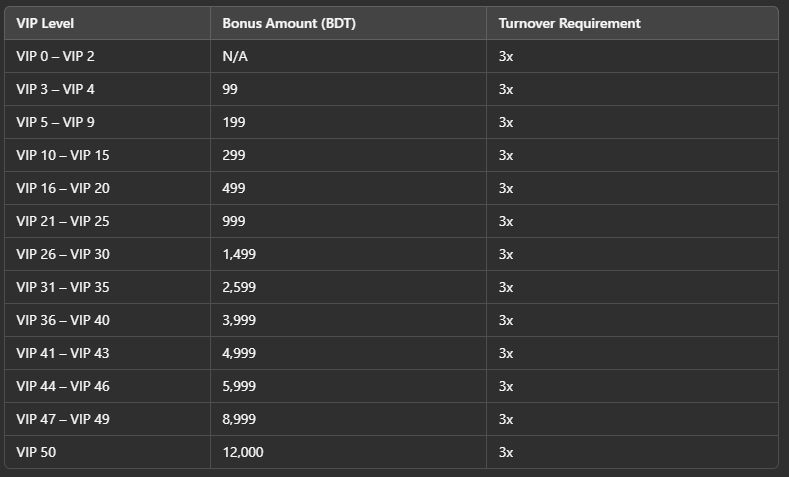Select the 3x turnover cell for VIP 50
This screenshot has height=477, width=789.
tap(633, 452)
